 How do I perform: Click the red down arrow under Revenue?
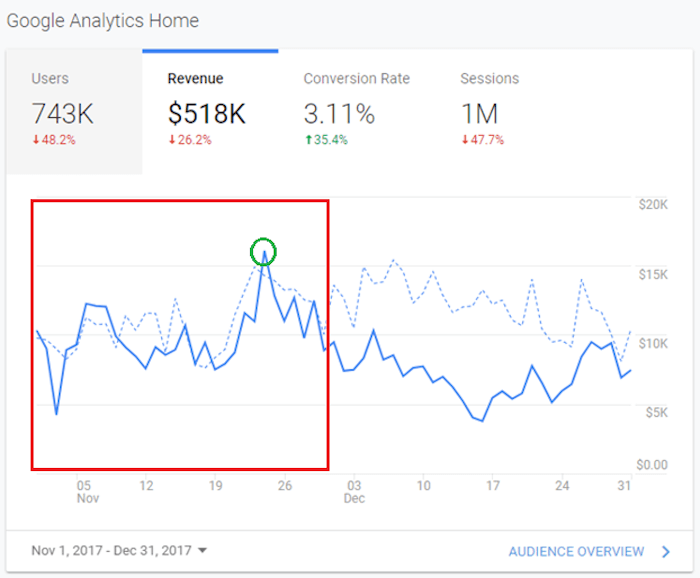(x=172, y=140)
